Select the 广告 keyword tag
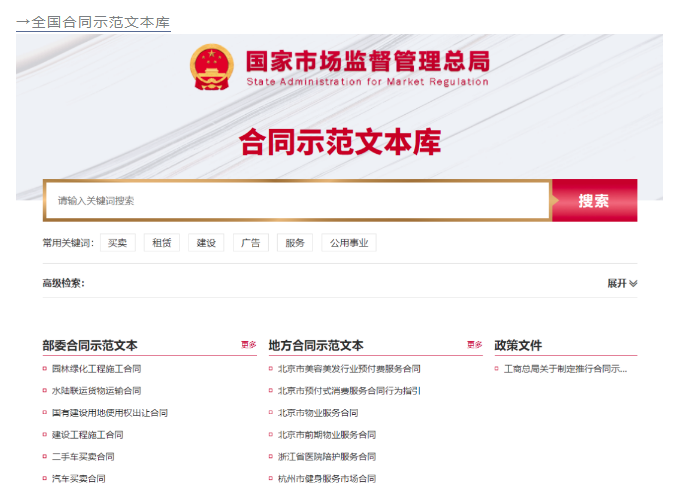679x503 pixels. tap(250, 243)
